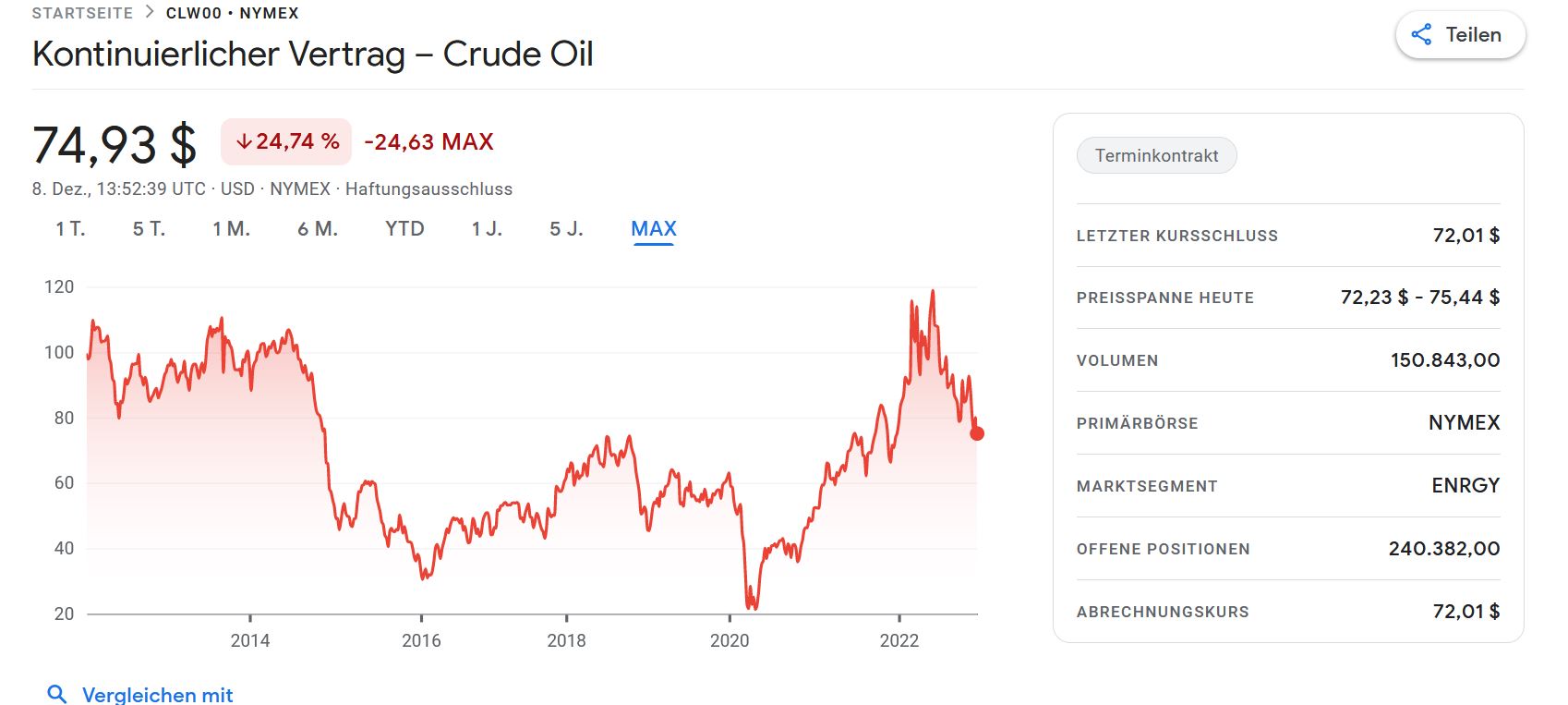The image size is (1568, 705).
Task: Open the 5 J. chart range
Action: [x=566, y=228]
